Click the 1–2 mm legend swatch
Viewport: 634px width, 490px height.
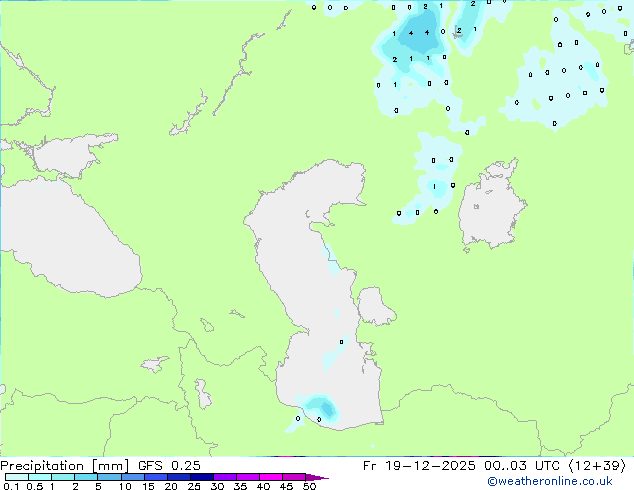63,477
